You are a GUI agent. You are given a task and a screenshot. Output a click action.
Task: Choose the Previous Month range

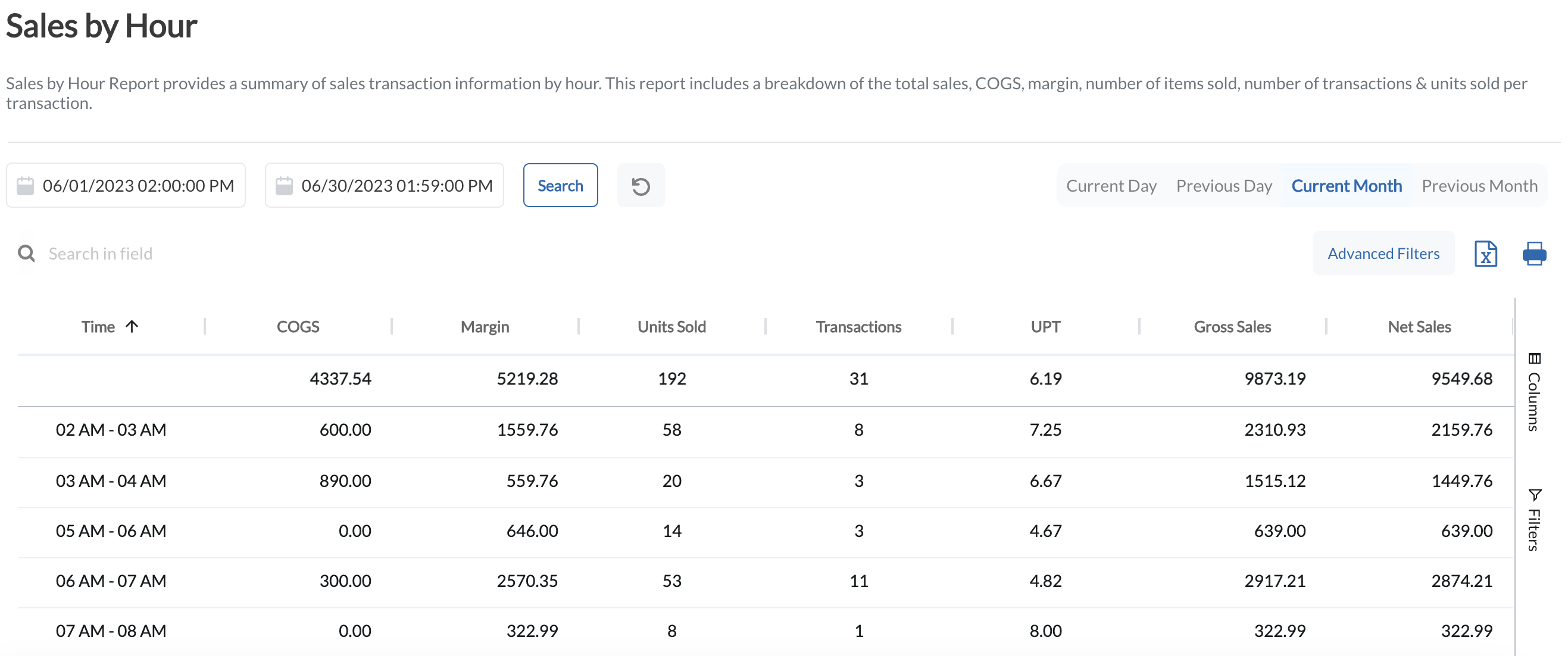pyautogui.click(x=1479, y=186)
